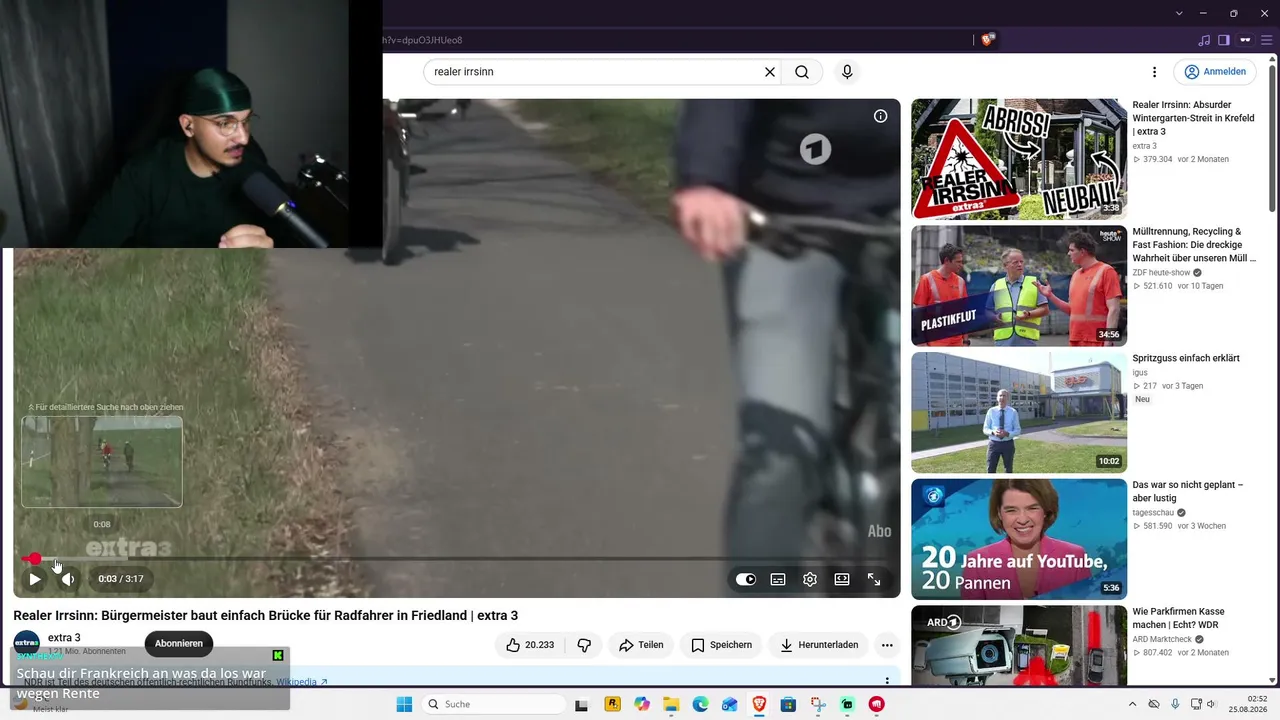This screenshot has width=1280, height=720.
Task: Open the 20 Jahre auf YouTube thumbnail
Action: (x=1019, y=539)
